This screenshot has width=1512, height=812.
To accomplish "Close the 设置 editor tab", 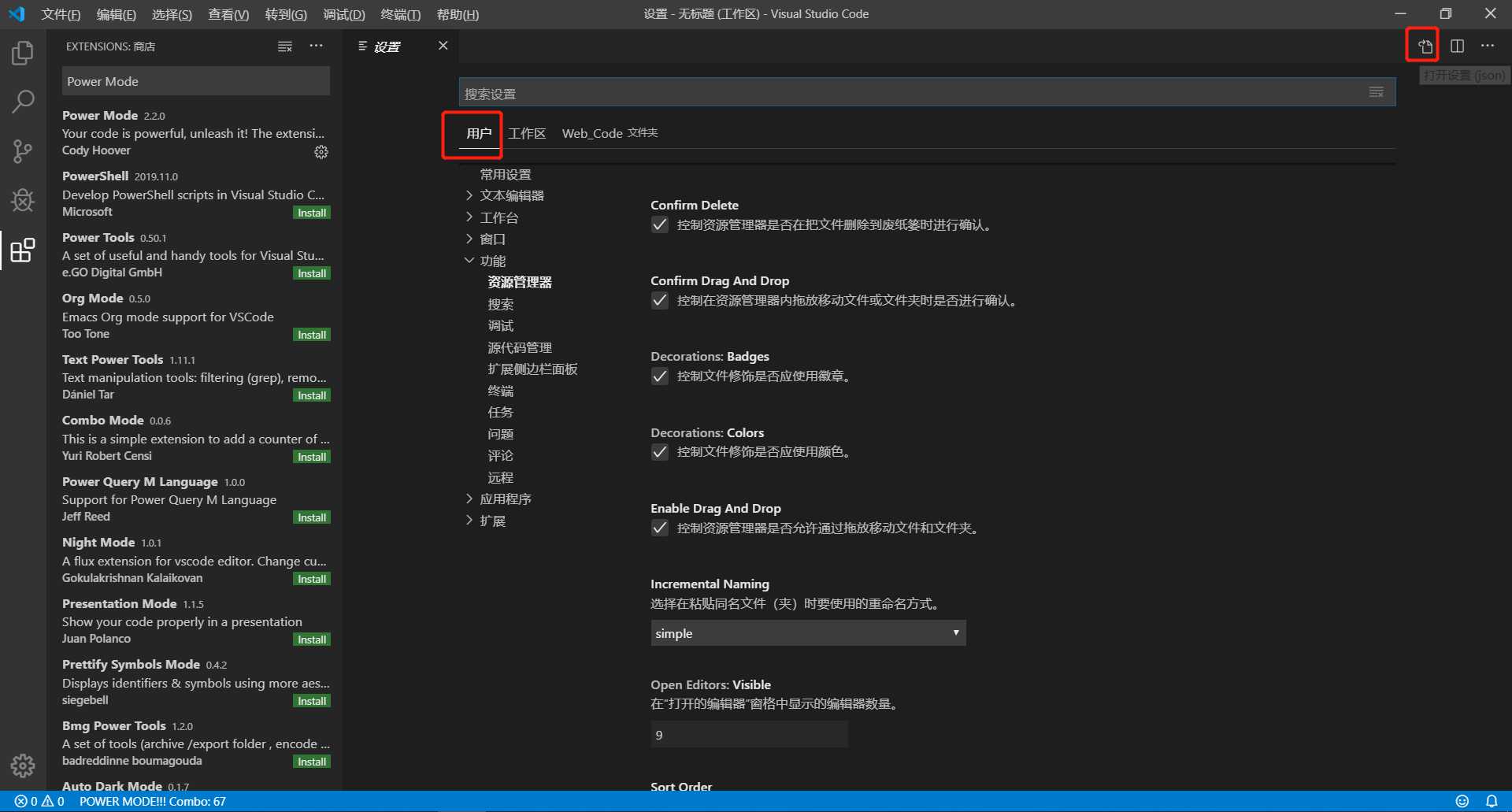I will click(443, 46).
